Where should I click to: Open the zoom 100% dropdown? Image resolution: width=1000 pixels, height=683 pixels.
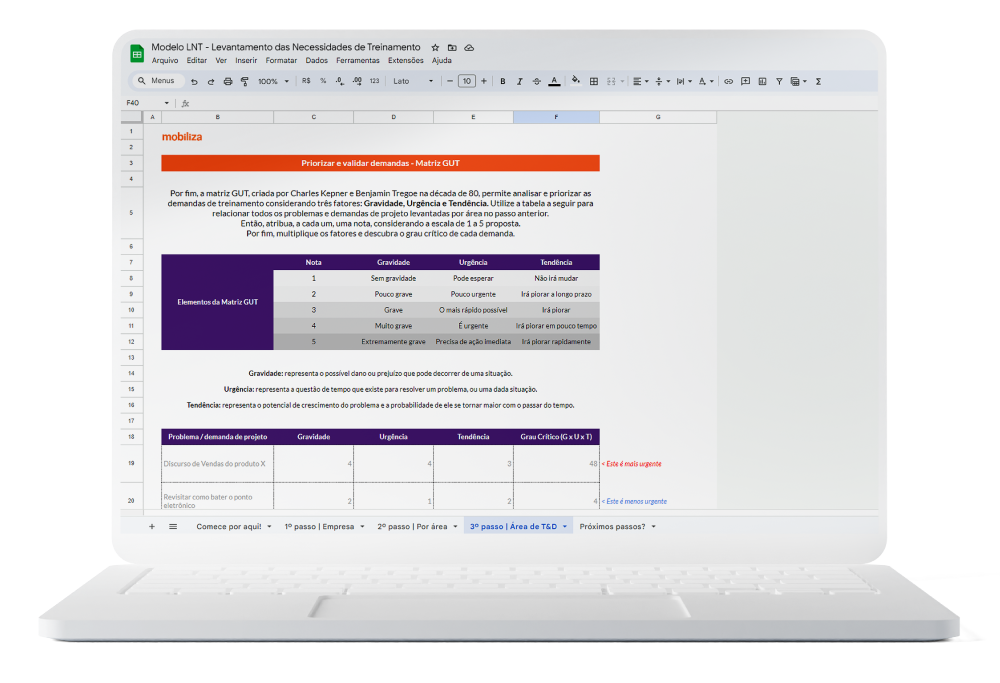click(x=273, y=82)
